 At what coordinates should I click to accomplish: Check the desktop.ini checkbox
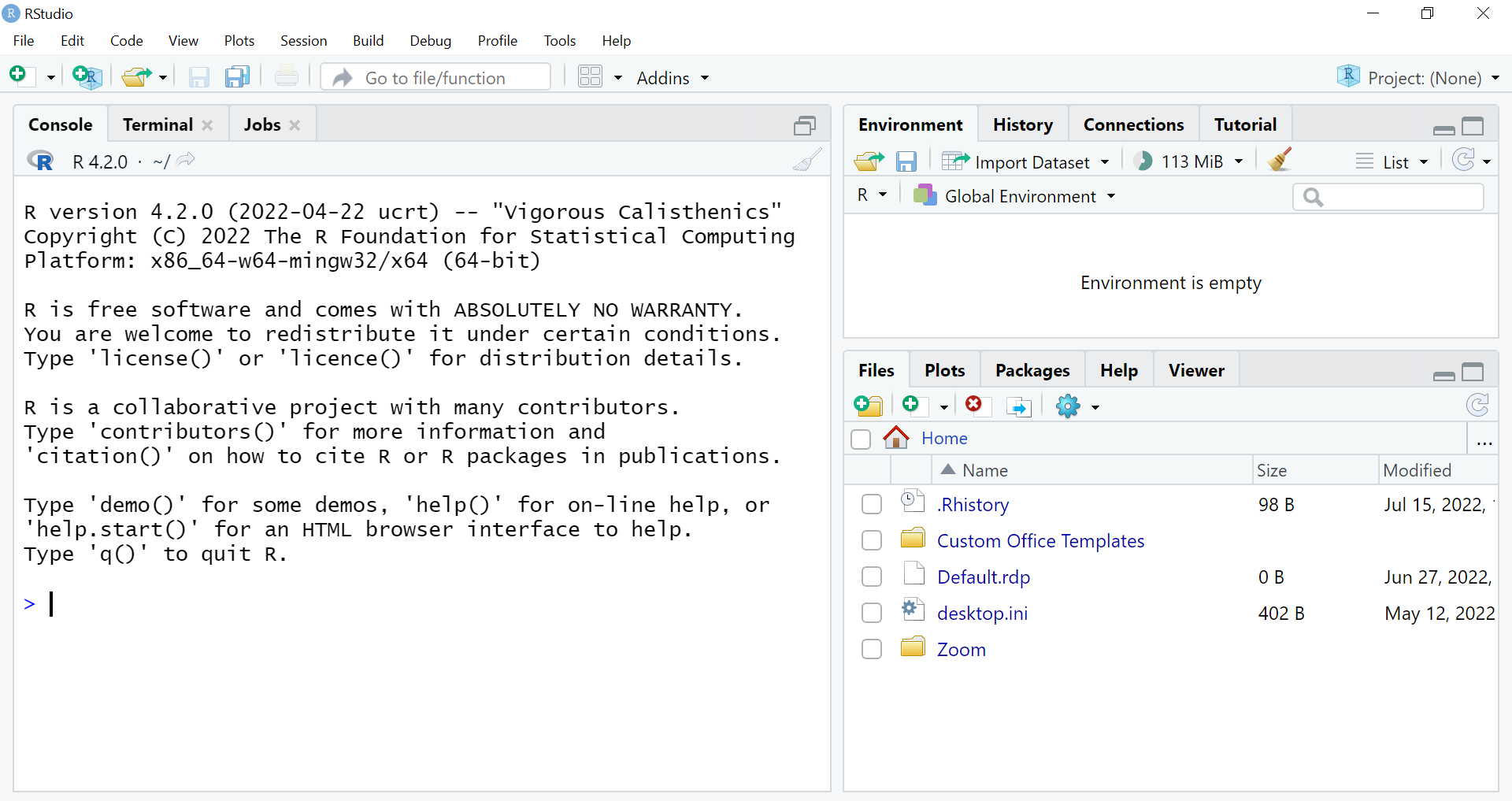tap(872, 613)
